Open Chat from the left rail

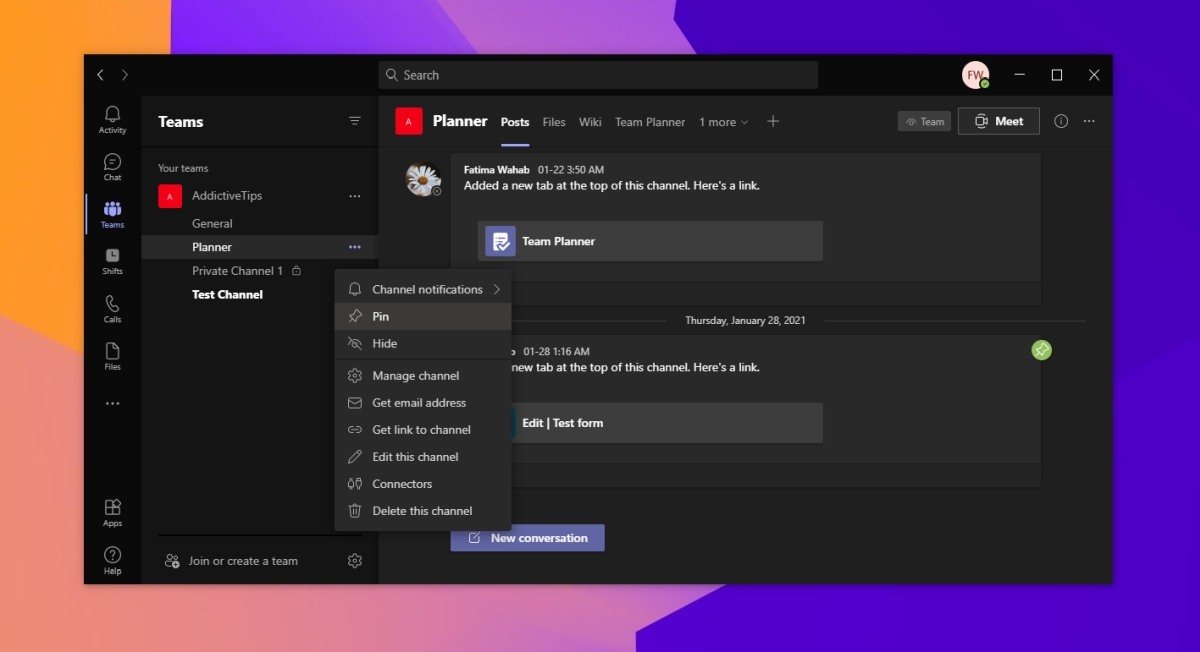(x=112, y=167)
